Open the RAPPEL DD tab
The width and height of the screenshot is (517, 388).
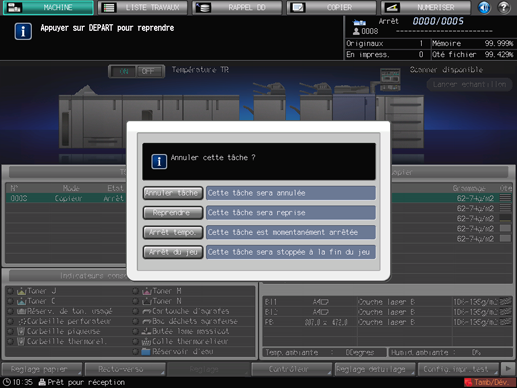click(237, 8)
